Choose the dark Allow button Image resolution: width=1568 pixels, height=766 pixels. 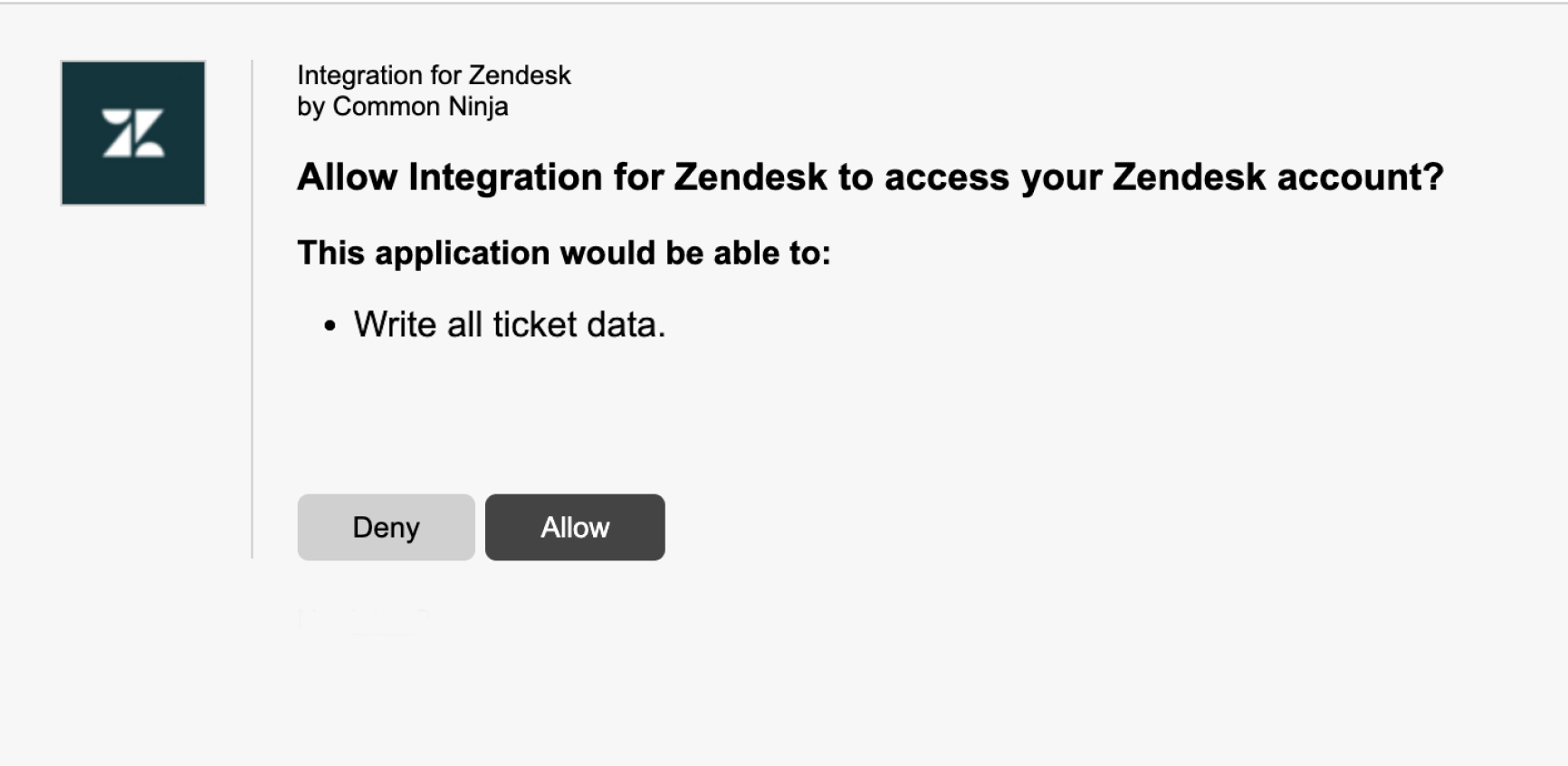(x=575, y=527)
